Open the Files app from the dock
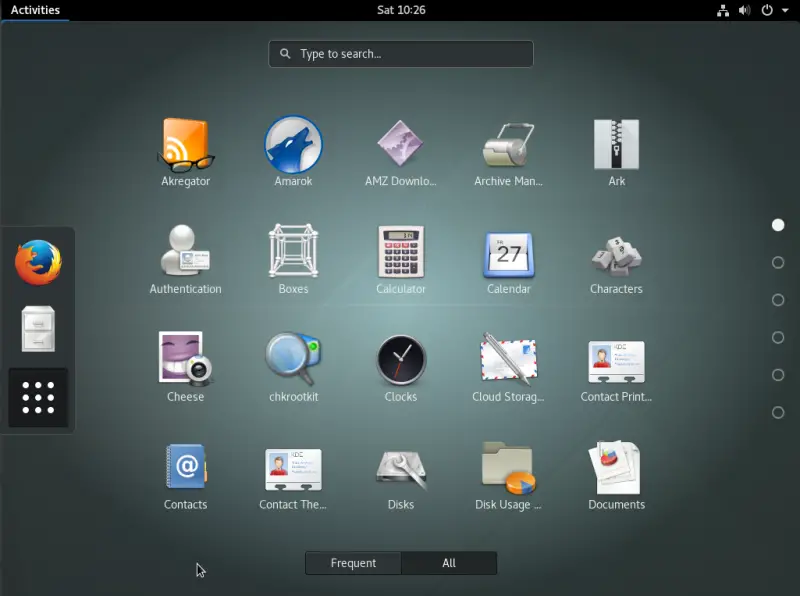This screenshot has width=800, height=596. [x=38, y=330]
